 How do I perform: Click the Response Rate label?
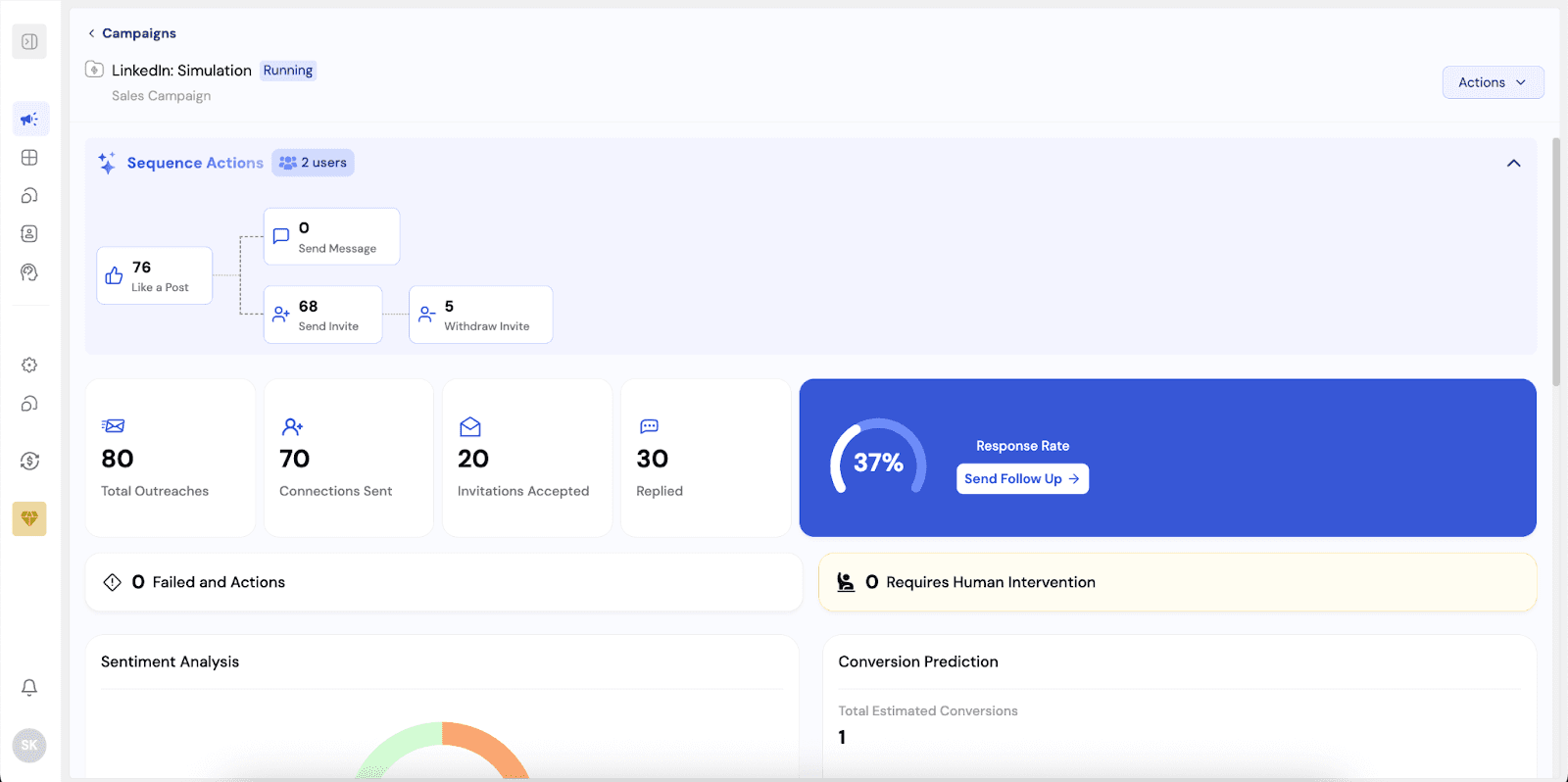click(x=1022, y=446)
